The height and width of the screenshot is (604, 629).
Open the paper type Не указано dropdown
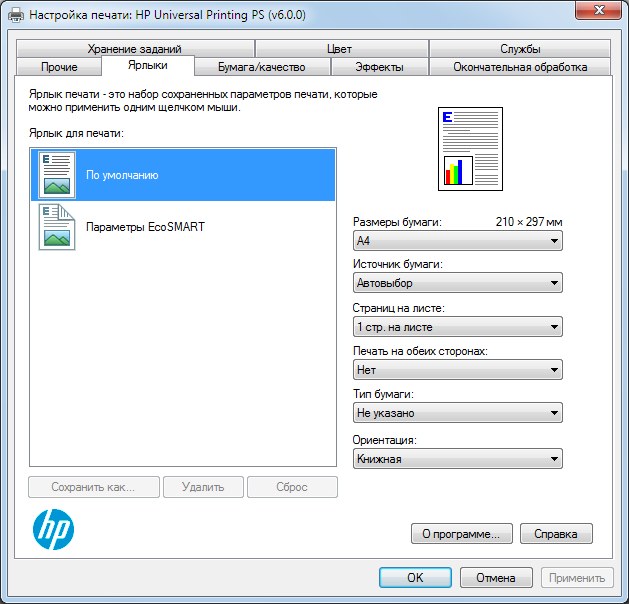point(458,413)
